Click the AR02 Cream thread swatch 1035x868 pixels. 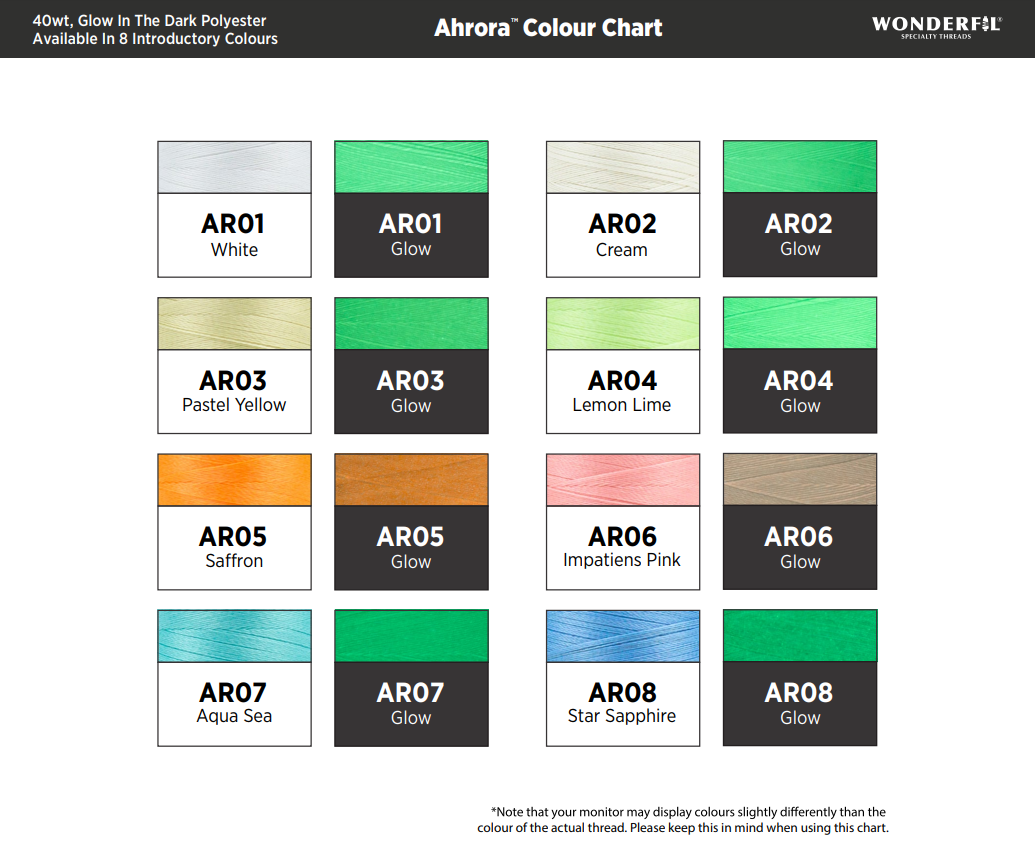tap(622, 167)
